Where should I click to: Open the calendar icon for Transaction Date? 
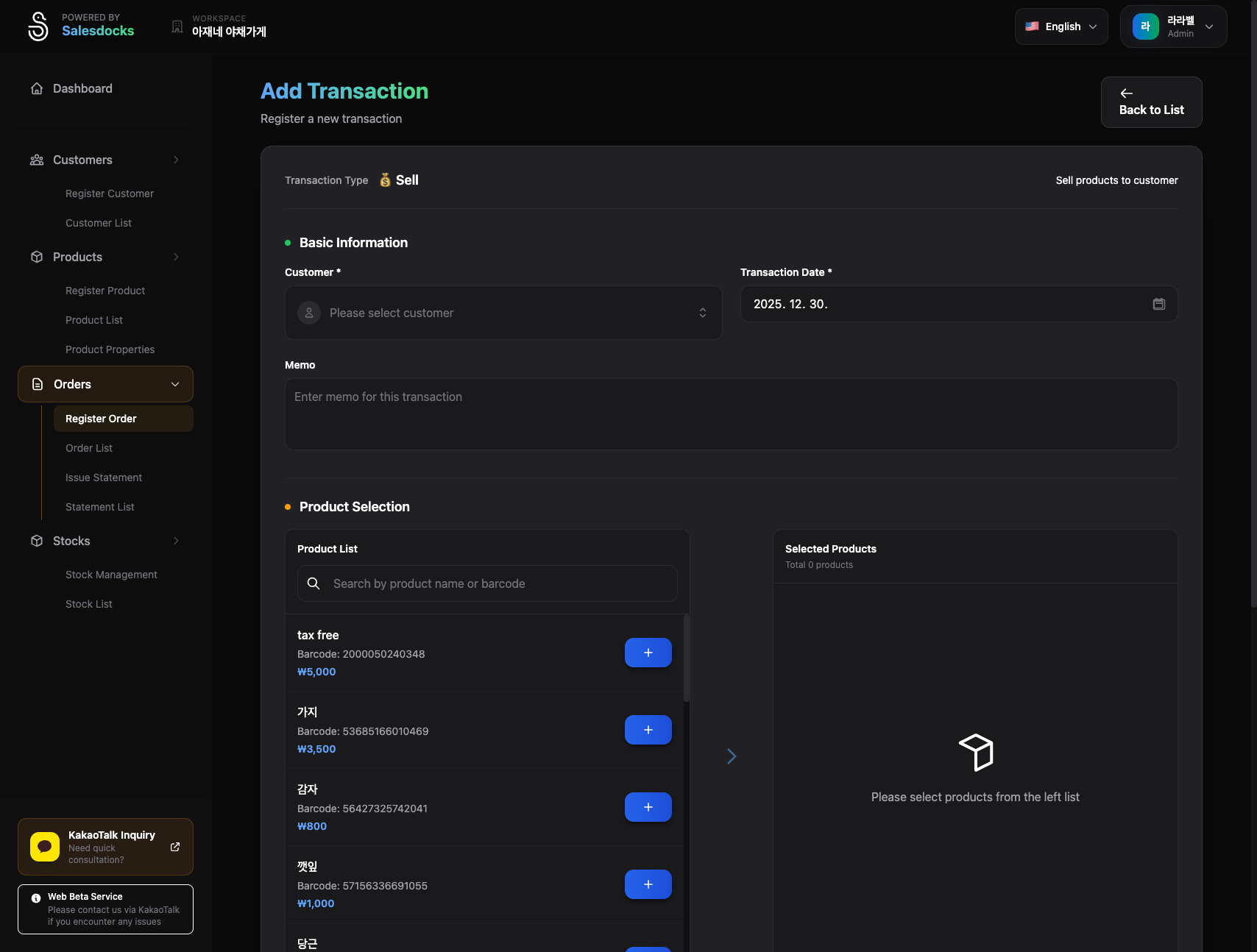pyautogui.click(x=1158, y=303)
